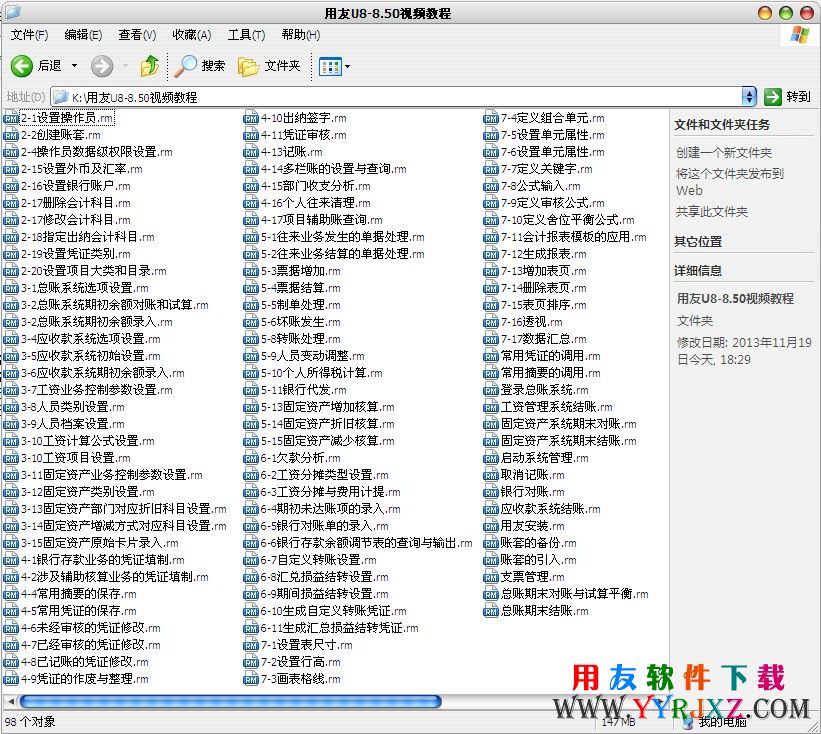Collapse the 文件和文件夹任务 section
Viewport: 821px width, 734px height.
click(722, 125)
